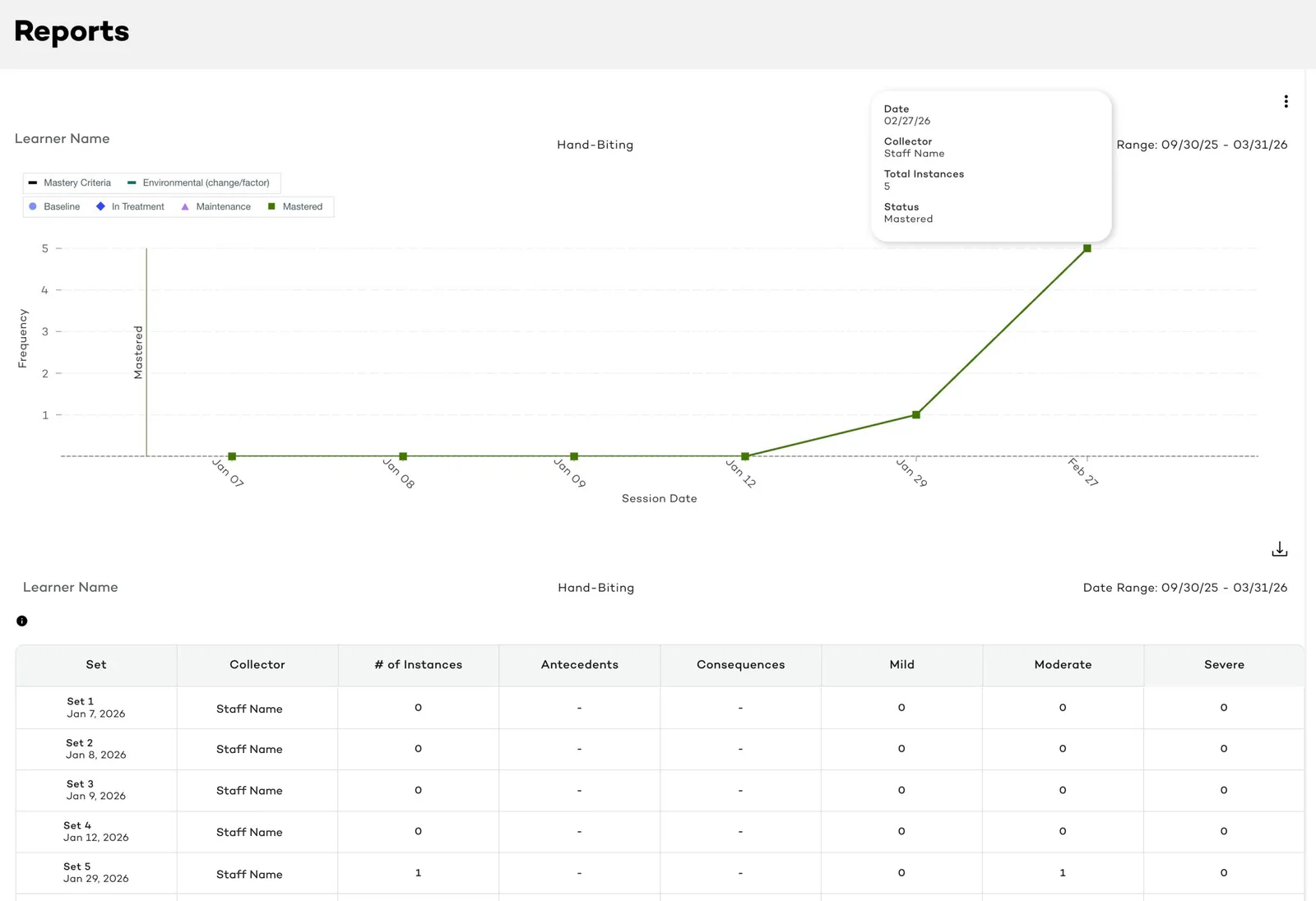The width and height of the screenshot is (1316, 901).
Task: Click the Set column header
Action: coord(96,665)
